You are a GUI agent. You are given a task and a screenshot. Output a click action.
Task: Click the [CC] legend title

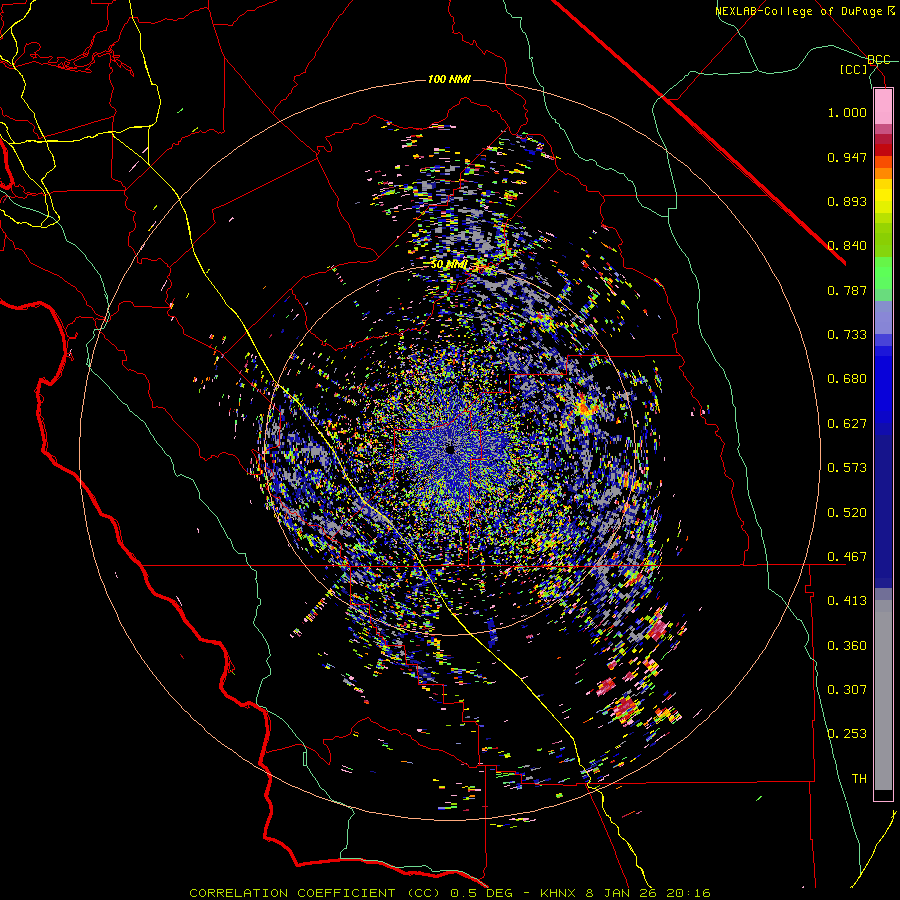854,69
